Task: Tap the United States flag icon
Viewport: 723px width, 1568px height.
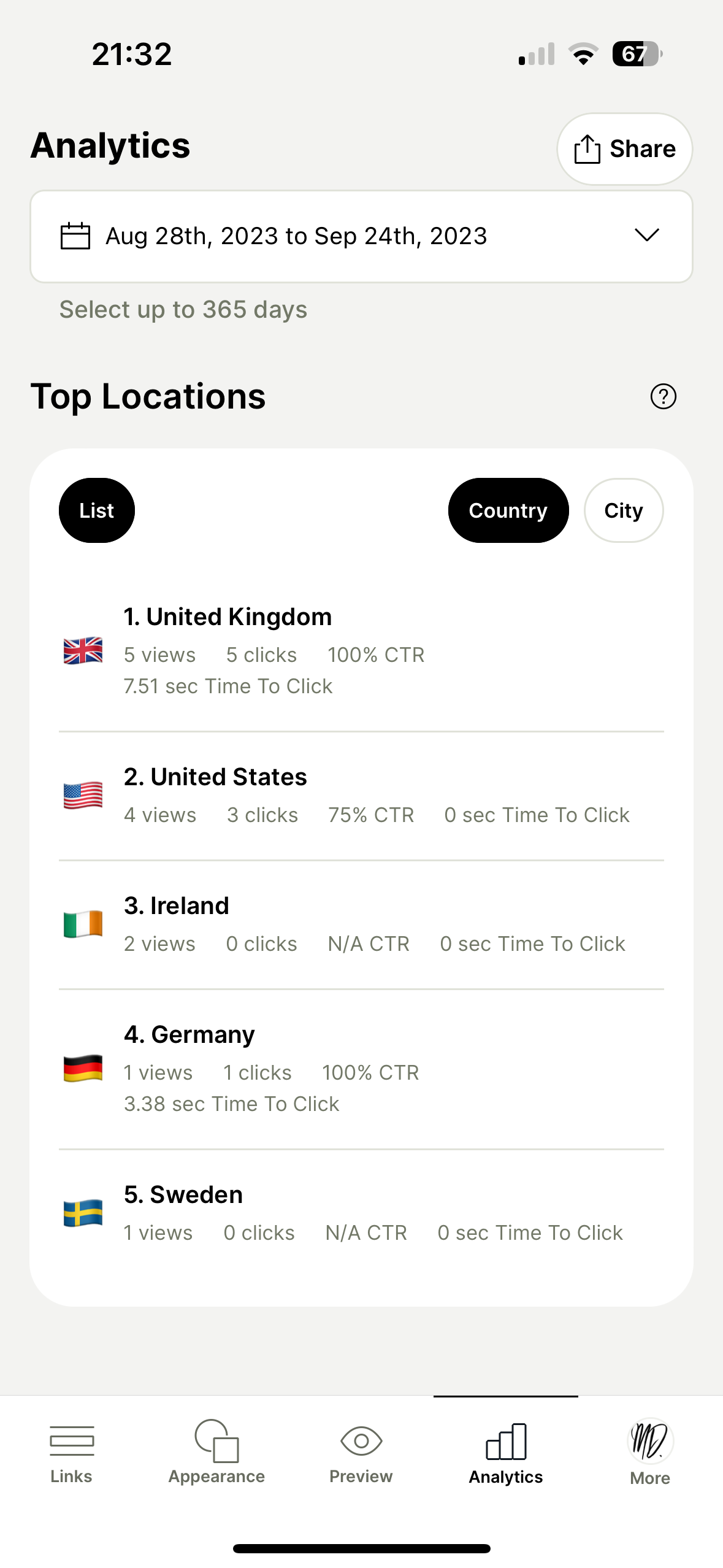Action: pyautogui.click(x=83, y=796)
